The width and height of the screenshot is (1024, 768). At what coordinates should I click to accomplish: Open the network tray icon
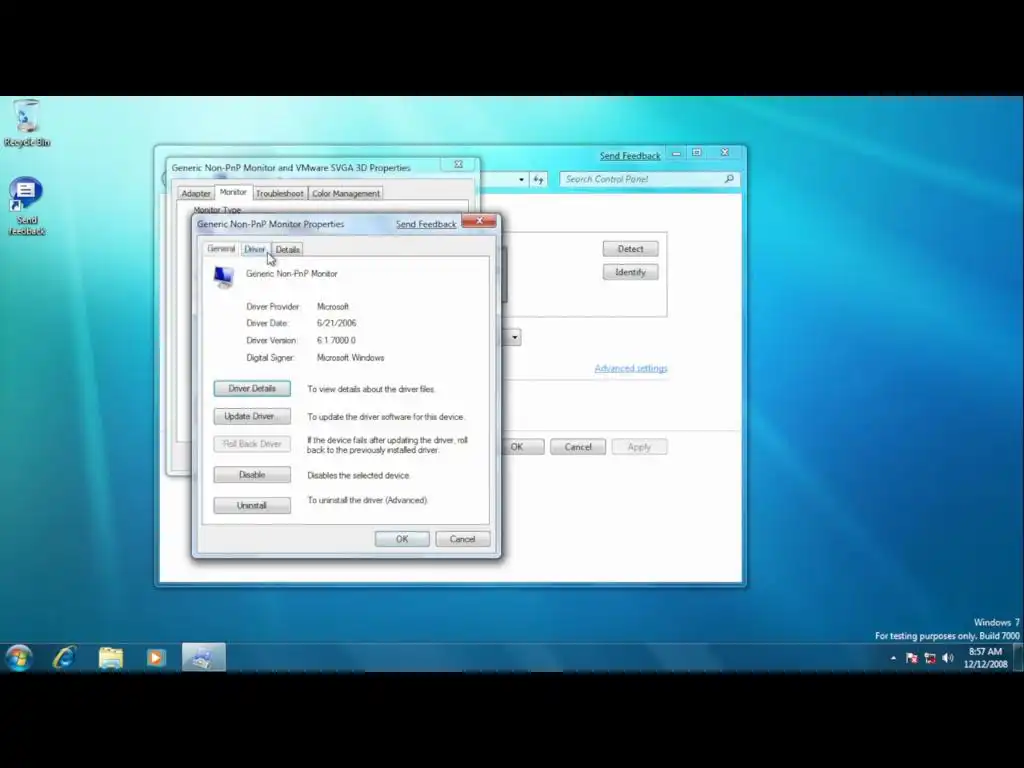point(930,658)
